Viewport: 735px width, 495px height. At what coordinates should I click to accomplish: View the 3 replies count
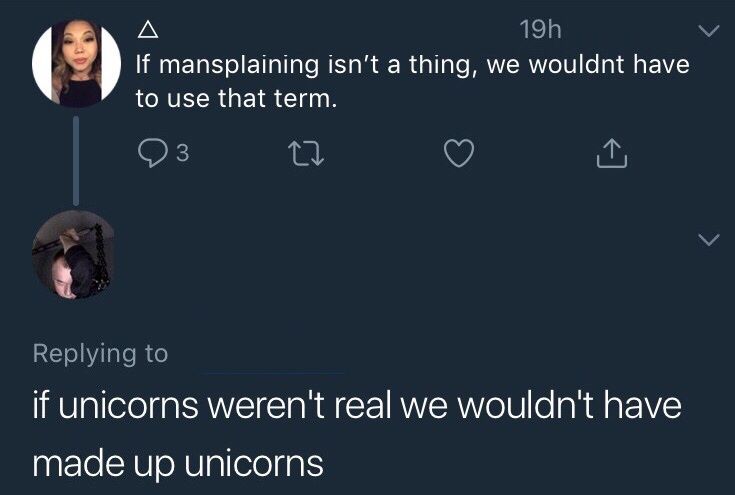pyautogui.click(x=182, y=153)
